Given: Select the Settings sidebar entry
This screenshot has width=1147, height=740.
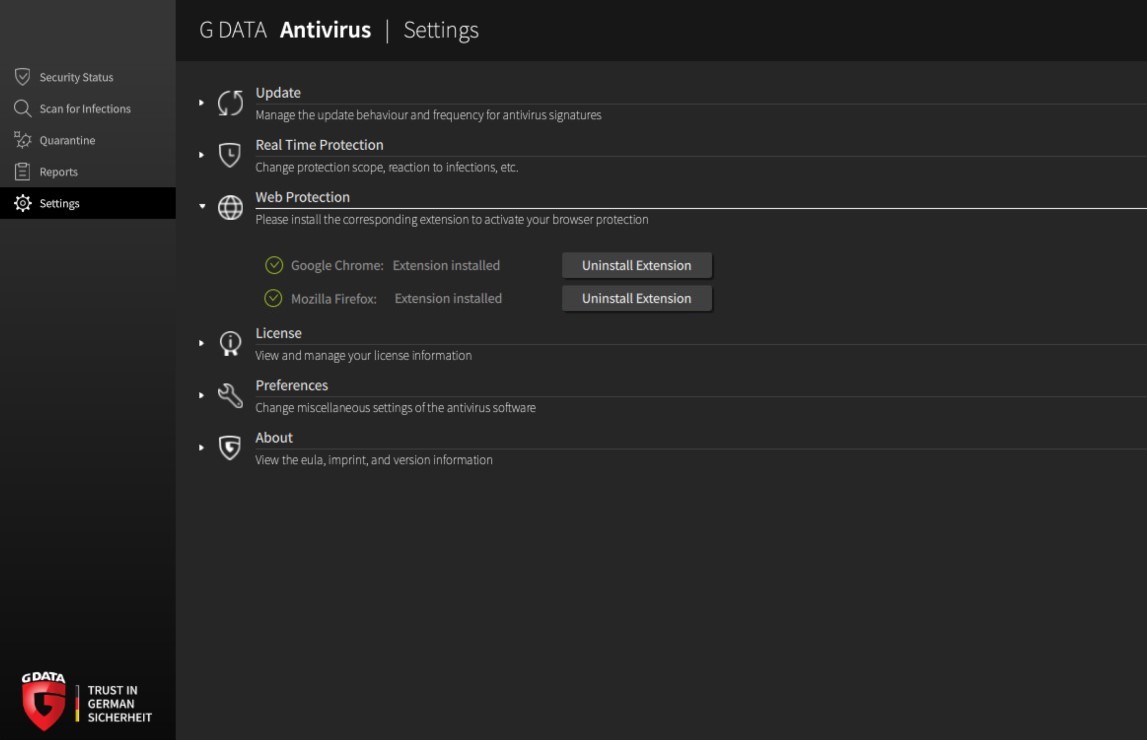Looking at the screenshot, I should 88,203.
